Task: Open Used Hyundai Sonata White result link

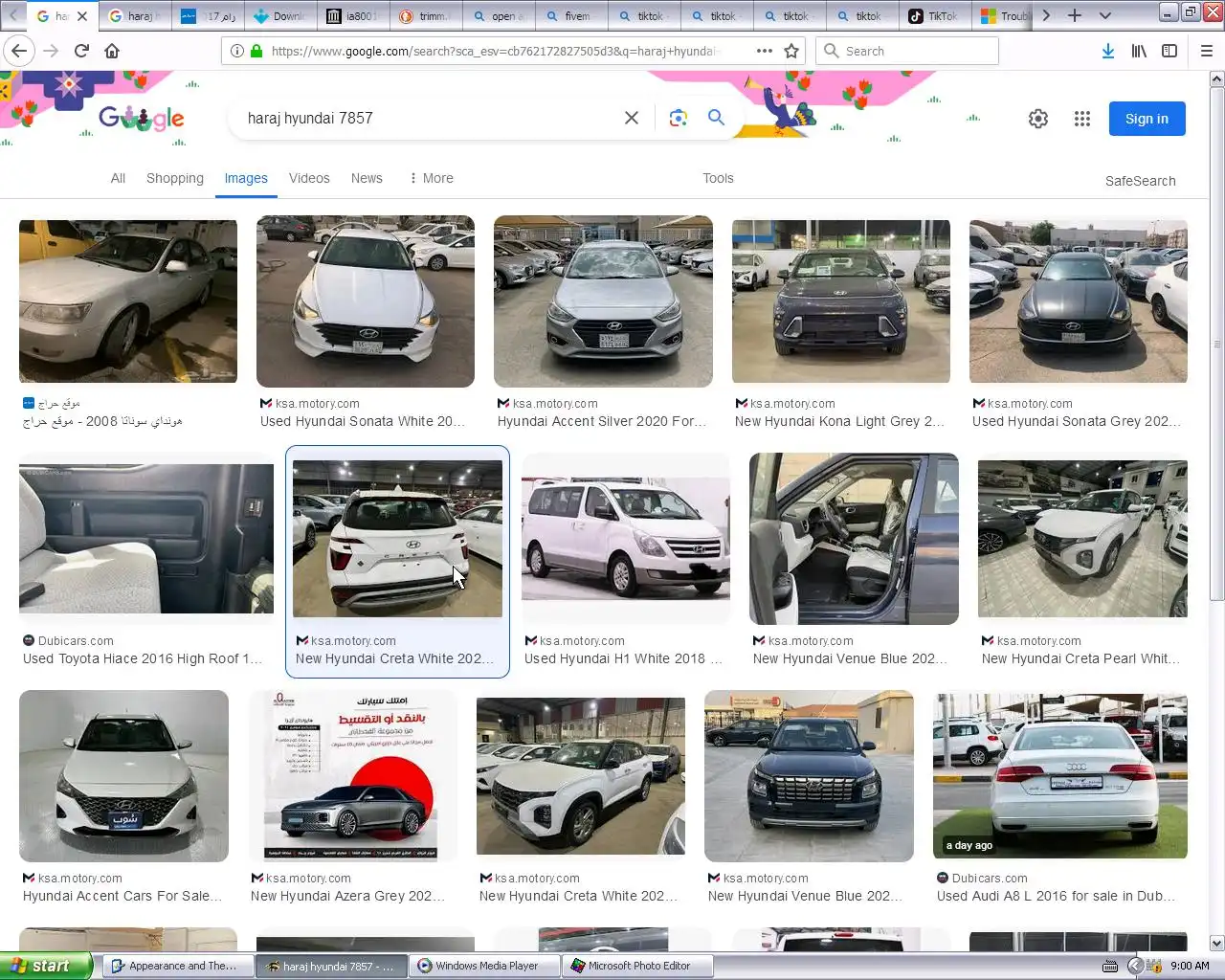Action: [363, 421]
